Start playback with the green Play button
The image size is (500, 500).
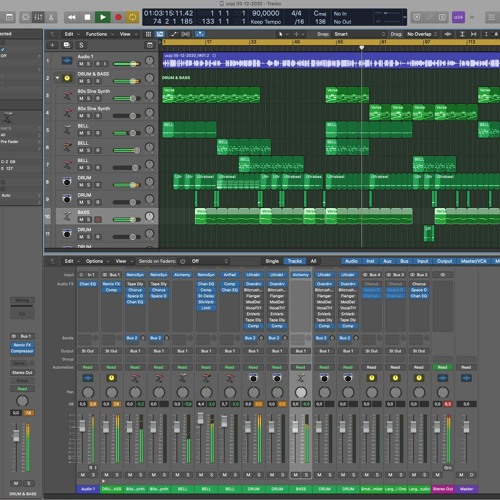coord(103,17)
